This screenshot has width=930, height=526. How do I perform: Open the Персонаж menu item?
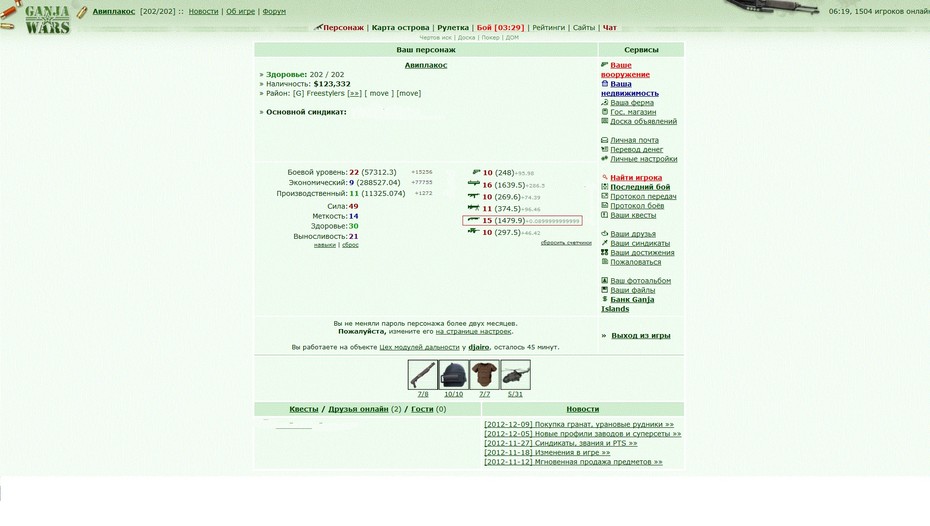click(343, 27)
